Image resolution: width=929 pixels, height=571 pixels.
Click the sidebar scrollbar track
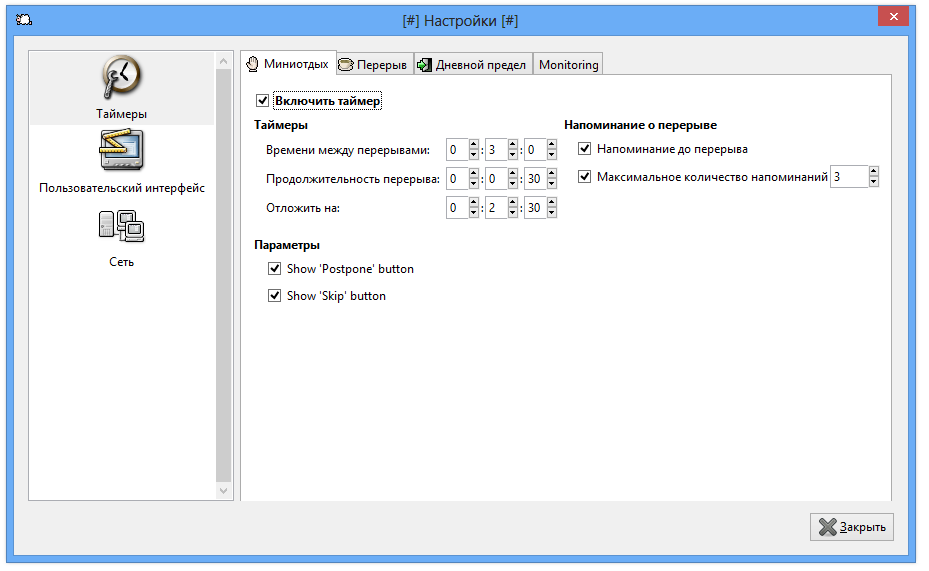(x=223, y=275)
